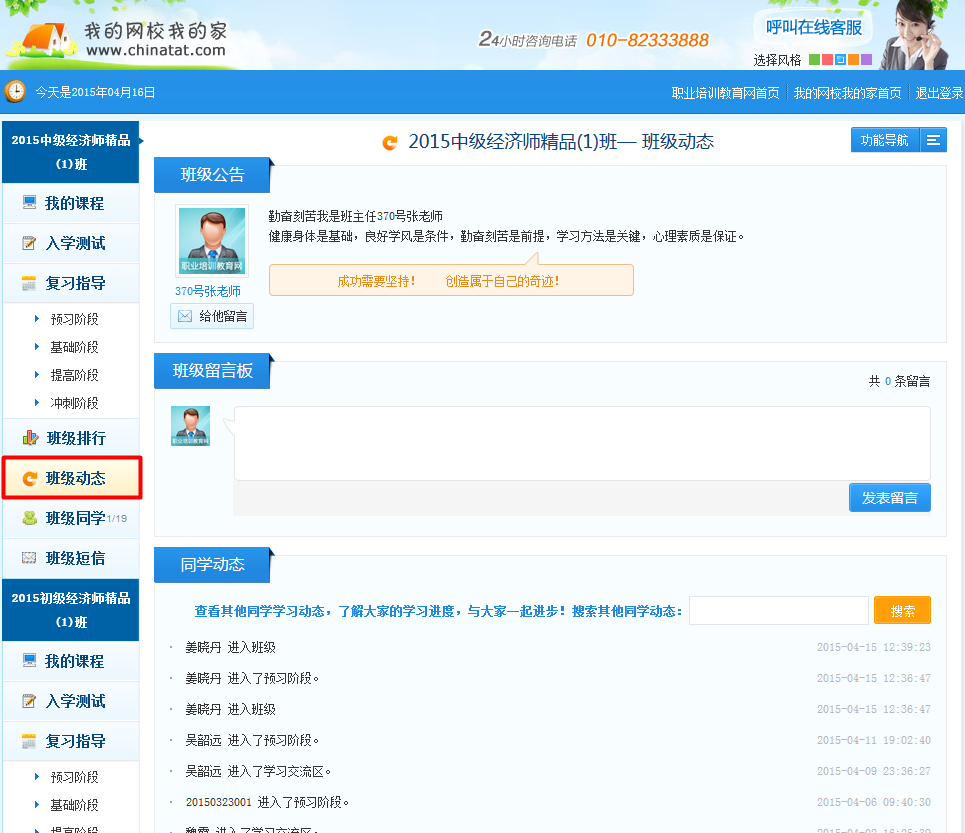Open the 功能导航 dropdown
965x833 pixels.
click(885, 141)
